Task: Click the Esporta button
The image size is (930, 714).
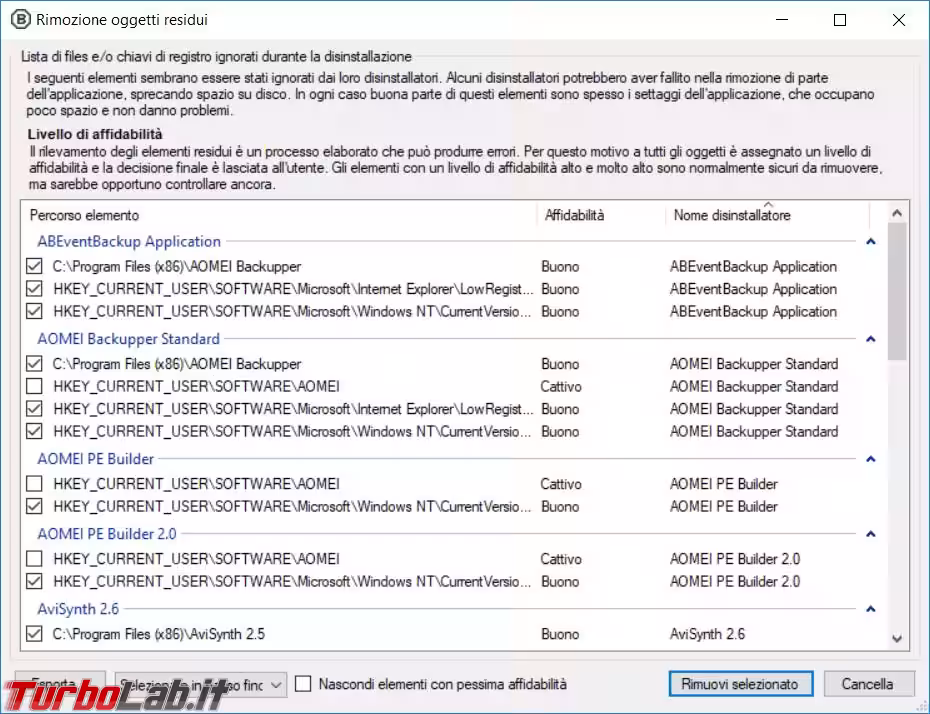Action: 60,684
